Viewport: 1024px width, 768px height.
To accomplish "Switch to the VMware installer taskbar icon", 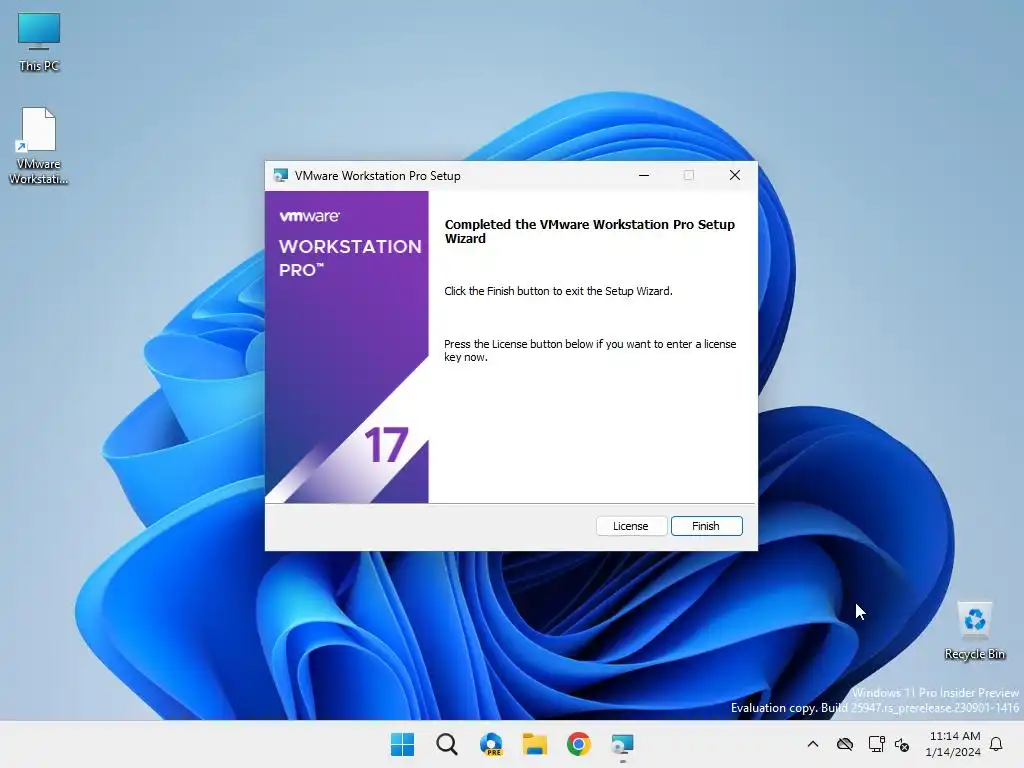I will 622,744.
